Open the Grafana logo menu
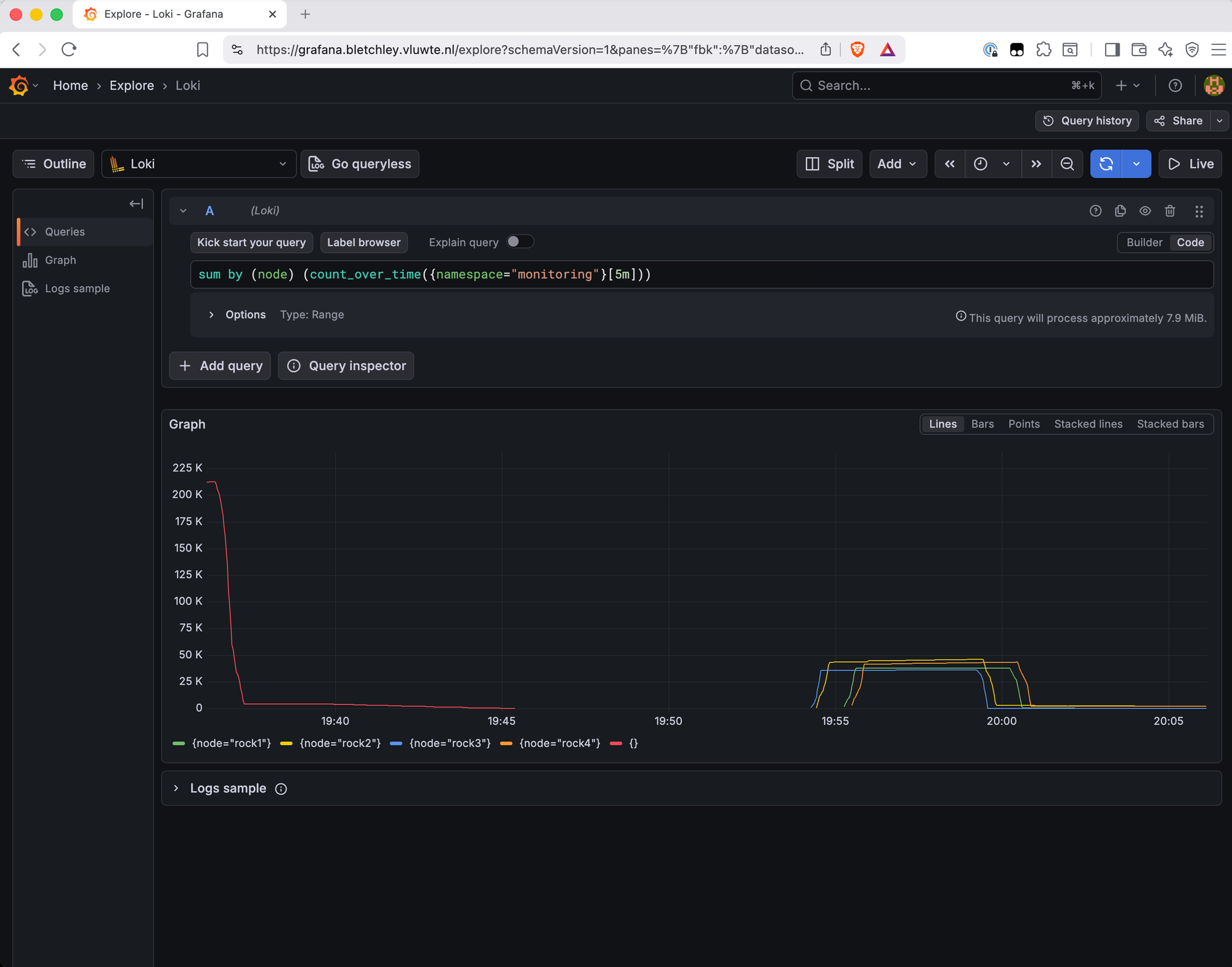This screenshot has height=967, width=1232. tap(19, 86)
